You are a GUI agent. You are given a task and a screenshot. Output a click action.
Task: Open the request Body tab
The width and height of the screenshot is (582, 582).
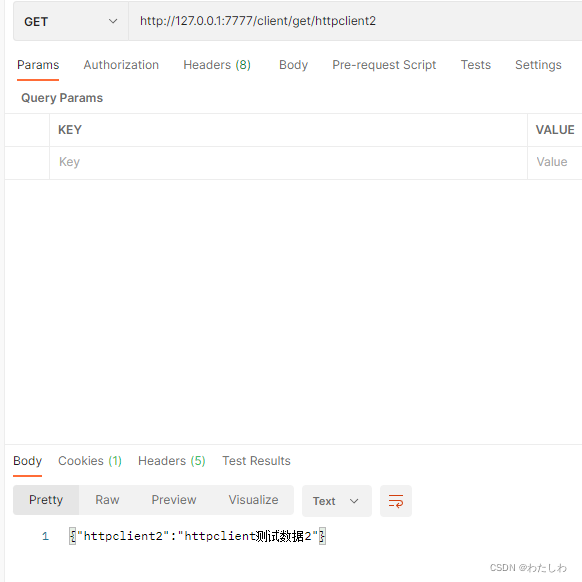(x=293, y=65)
